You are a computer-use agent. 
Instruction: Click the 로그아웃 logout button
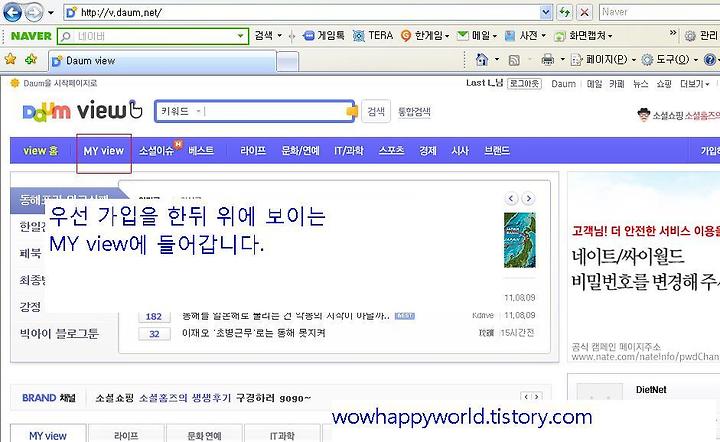click(x=524, y=84)
